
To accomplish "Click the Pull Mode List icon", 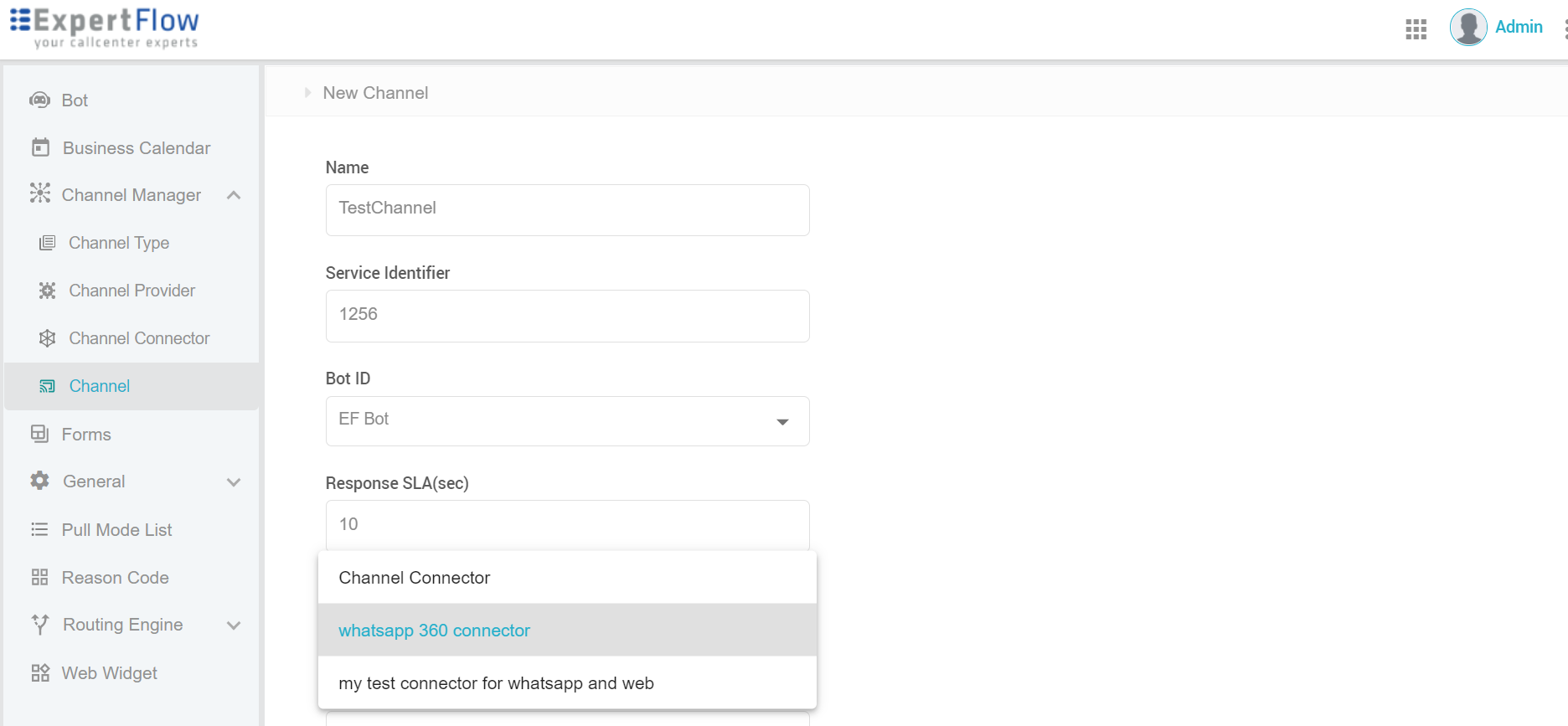I will 38,529.
